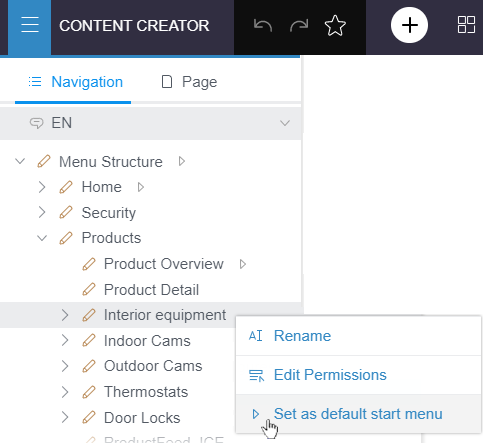Select the Menu Structure label
Screen dimensions: 483x443
(x=111, y=162)
